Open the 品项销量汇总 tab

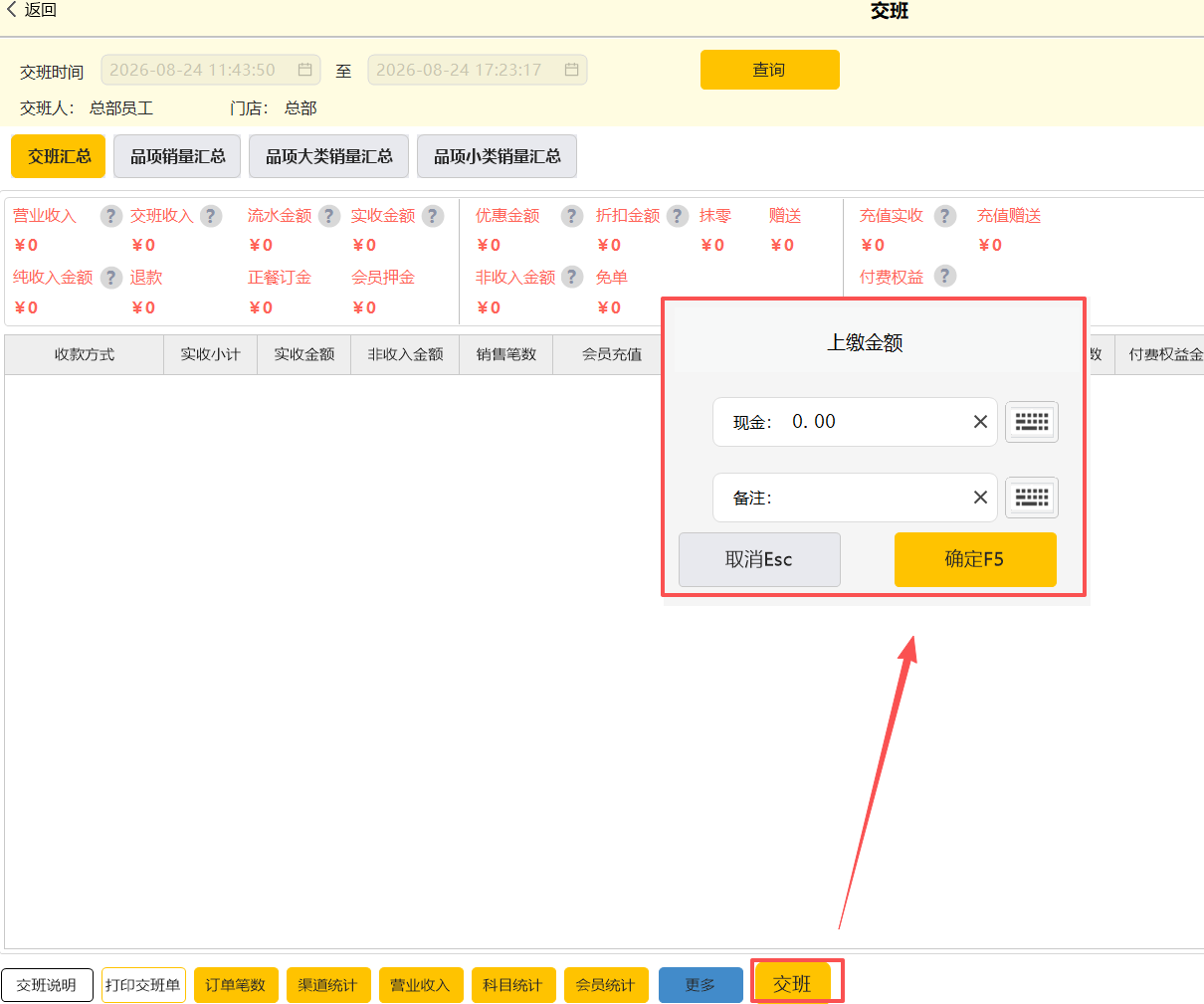pyautogui.click(x=177, y=156)
